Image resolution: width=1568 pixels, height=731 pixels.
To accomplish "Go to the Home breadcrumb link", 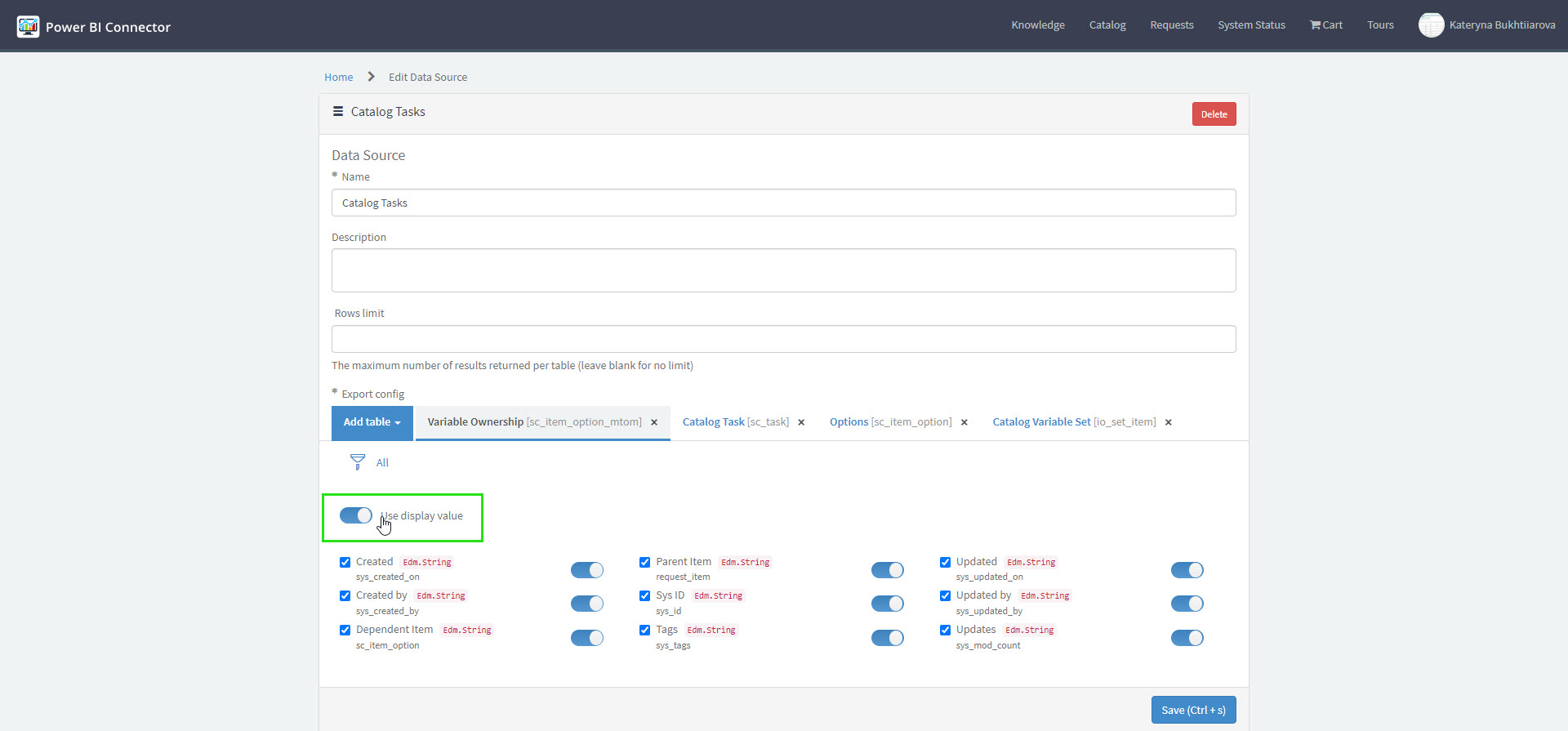I will (338, 77).
